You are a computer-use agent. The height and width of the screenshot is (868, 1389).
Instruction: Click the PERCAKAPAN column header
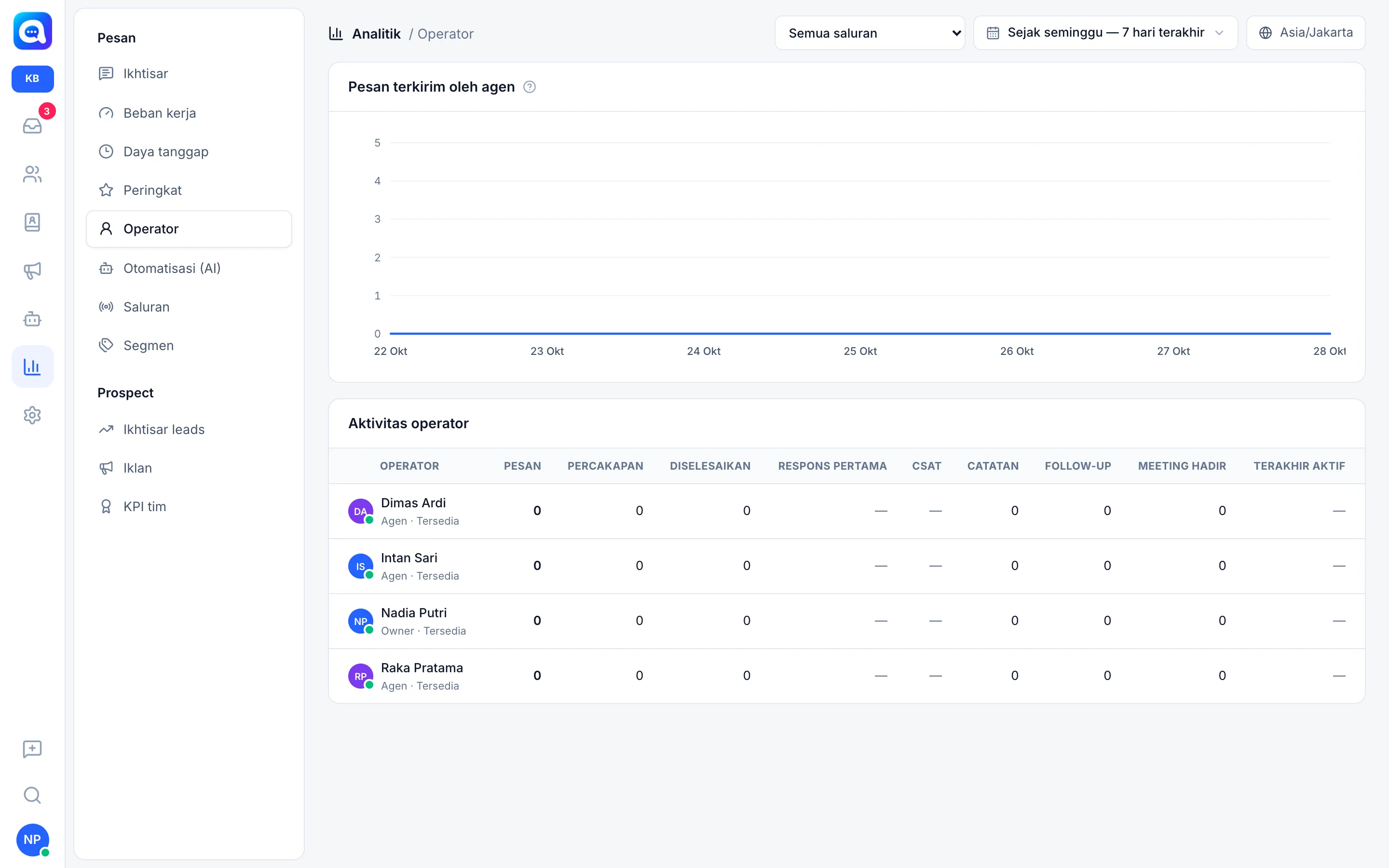605,466
